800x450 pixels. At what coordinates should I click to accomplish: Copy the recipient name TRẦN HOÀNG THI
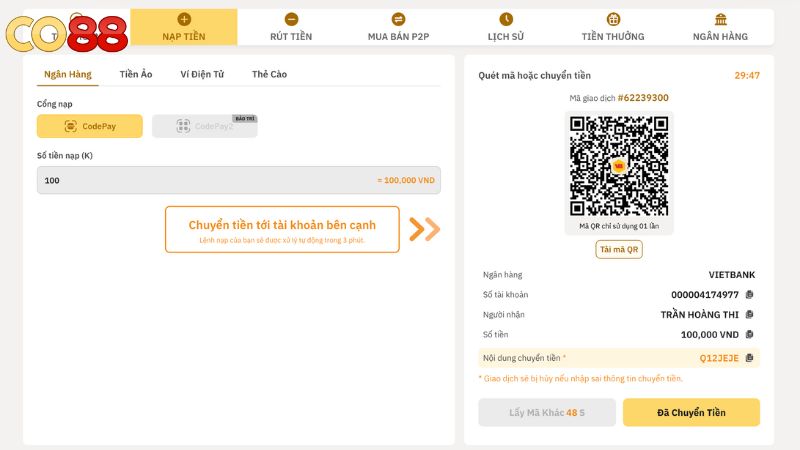tap(749, 314)
